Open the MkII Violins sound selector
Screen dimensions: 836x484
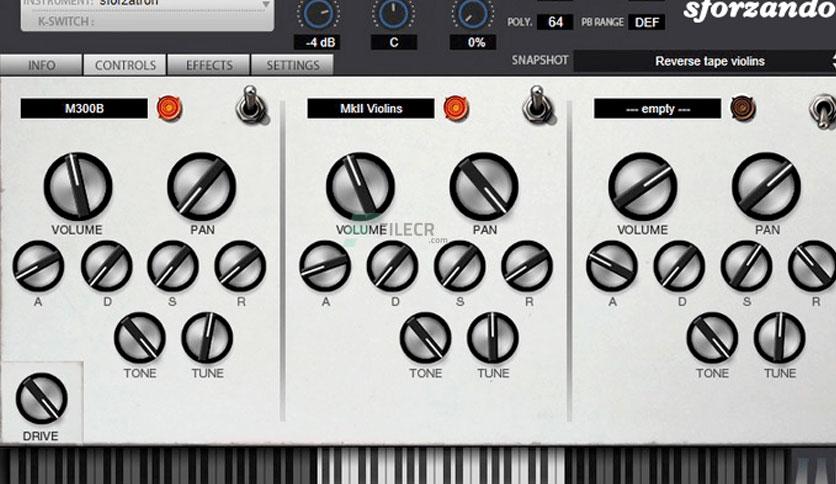coord(371,109)
